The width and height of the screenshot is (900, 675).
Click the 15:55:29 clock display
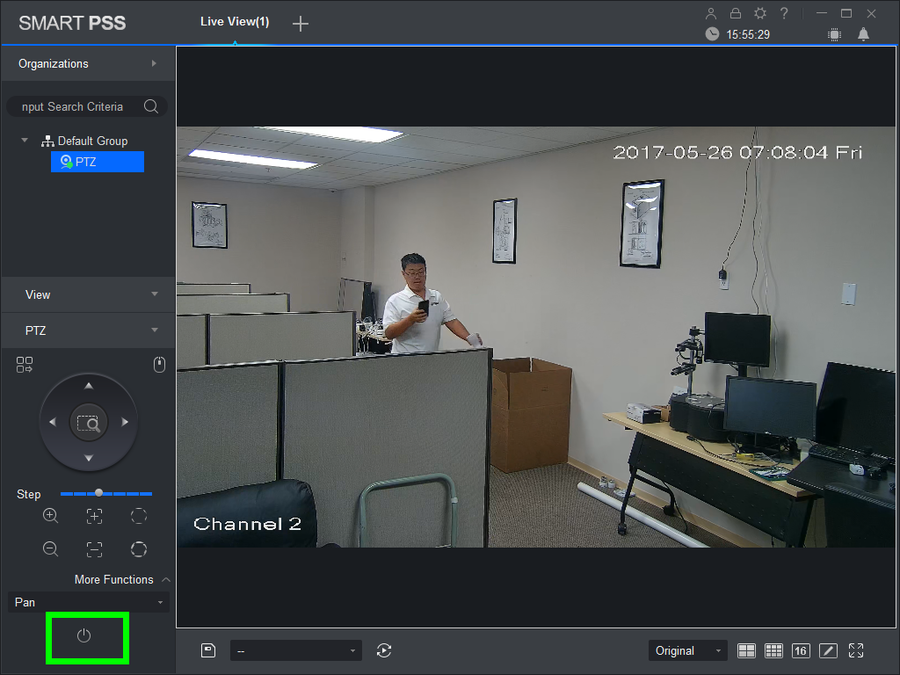pyautogui.click(x=747, y=34)
